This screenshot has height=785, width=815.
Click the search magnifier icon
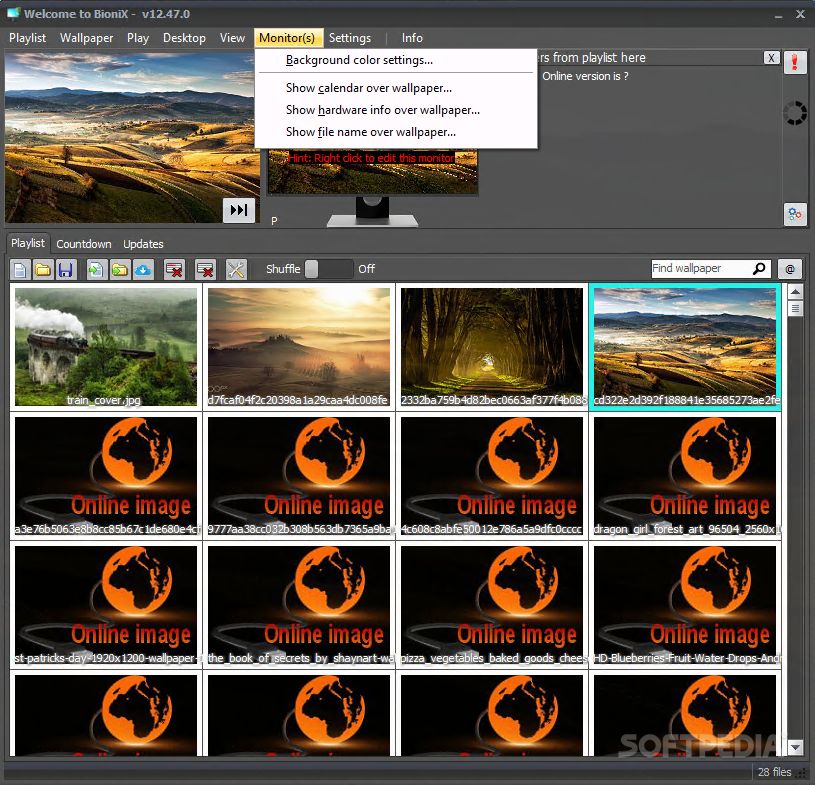tap(758, 268)
